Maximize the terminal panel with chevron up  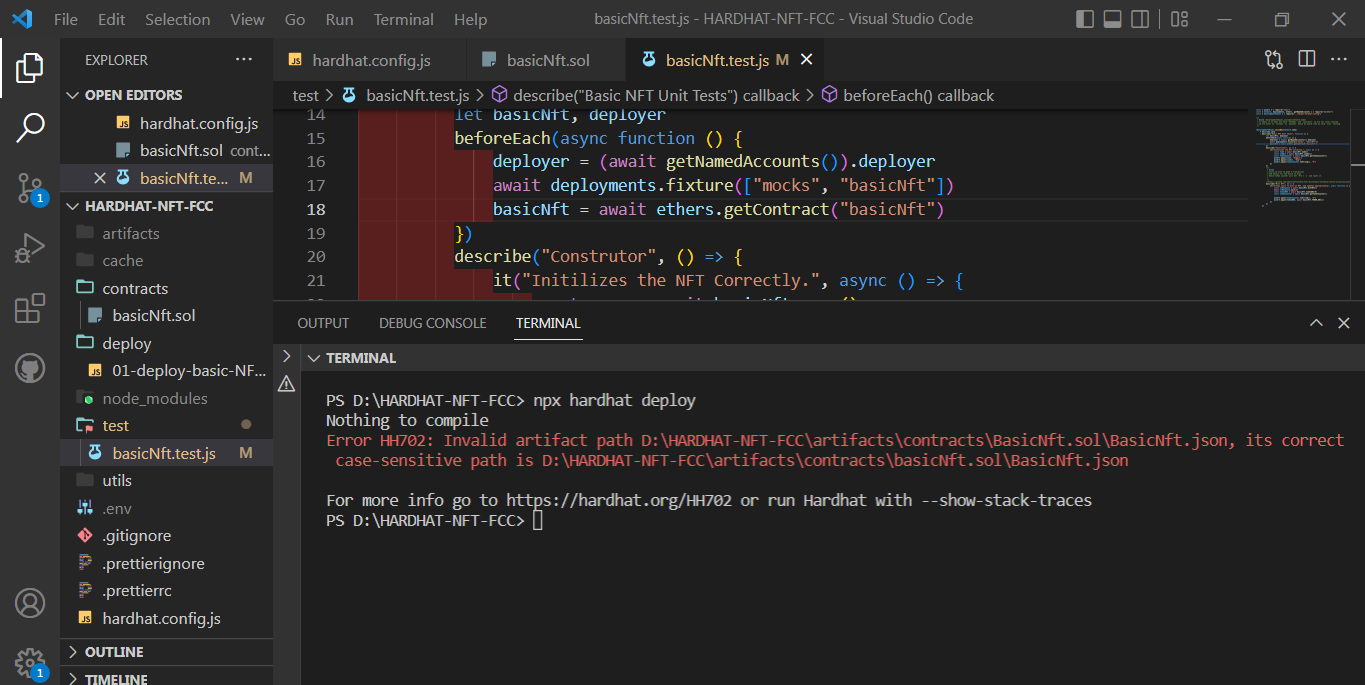(1317, 323)
